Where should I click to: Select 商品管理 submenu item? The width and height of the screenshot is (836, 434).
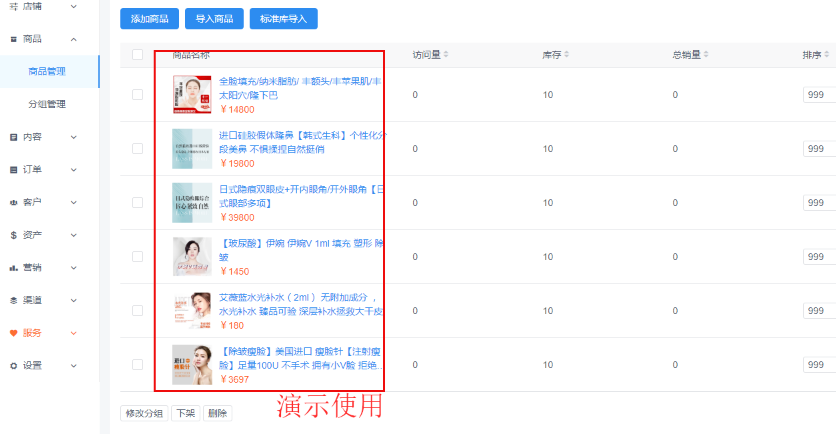coord(47,71)
